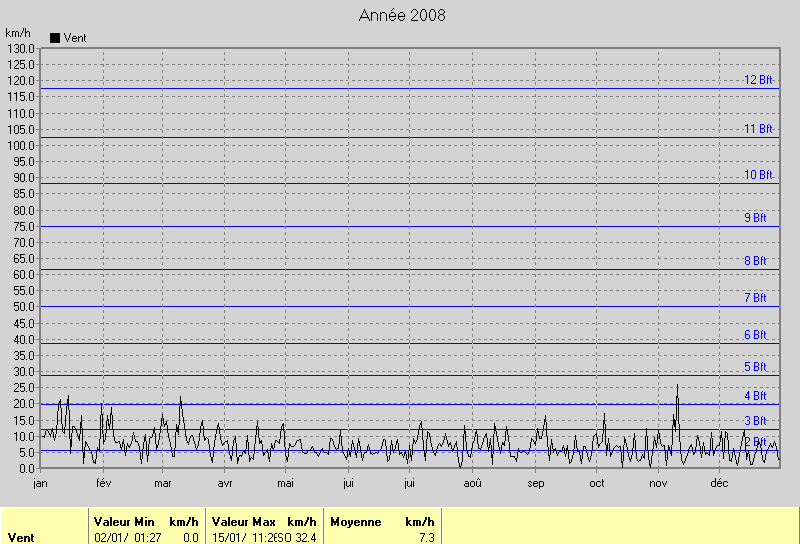The image size is (800, 544).
Task: Click the Valeur Max column header
Action: tap(243, 522)
